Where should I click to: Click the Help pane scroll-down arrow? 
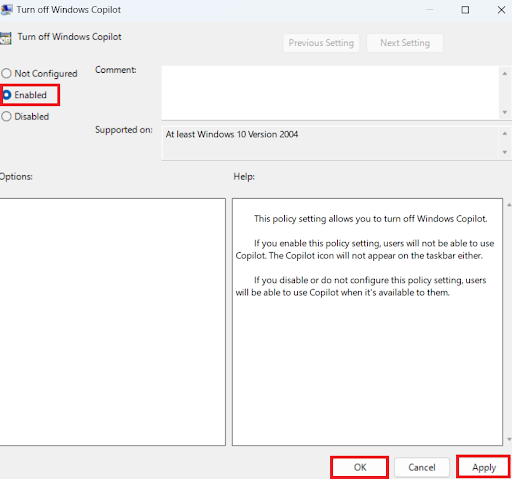pyautogui.click(x=509, y=439)
